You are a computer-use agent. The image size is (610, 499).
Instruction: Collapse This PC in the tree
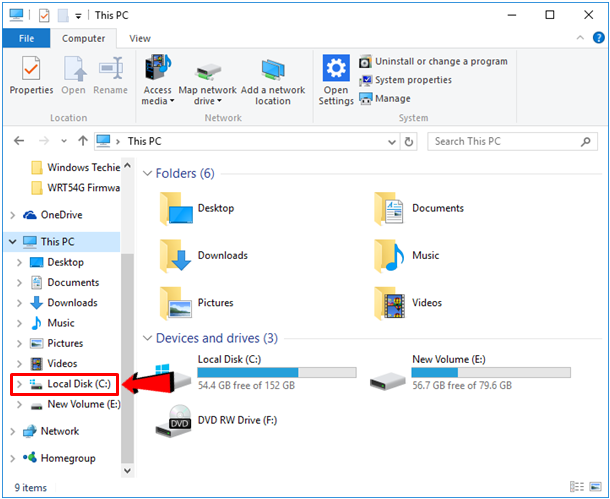point(12,242)
